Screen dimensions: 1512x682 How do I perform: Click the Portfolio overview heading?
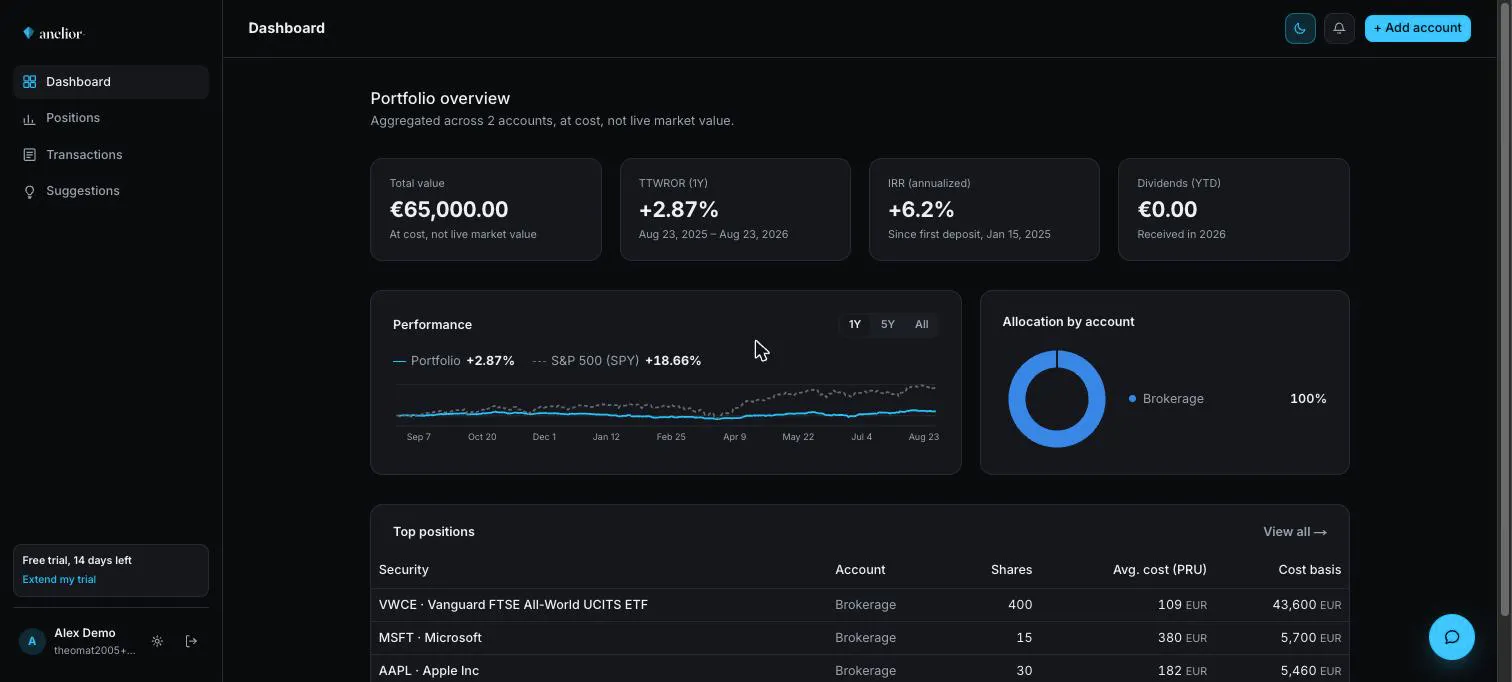(440, 98)
